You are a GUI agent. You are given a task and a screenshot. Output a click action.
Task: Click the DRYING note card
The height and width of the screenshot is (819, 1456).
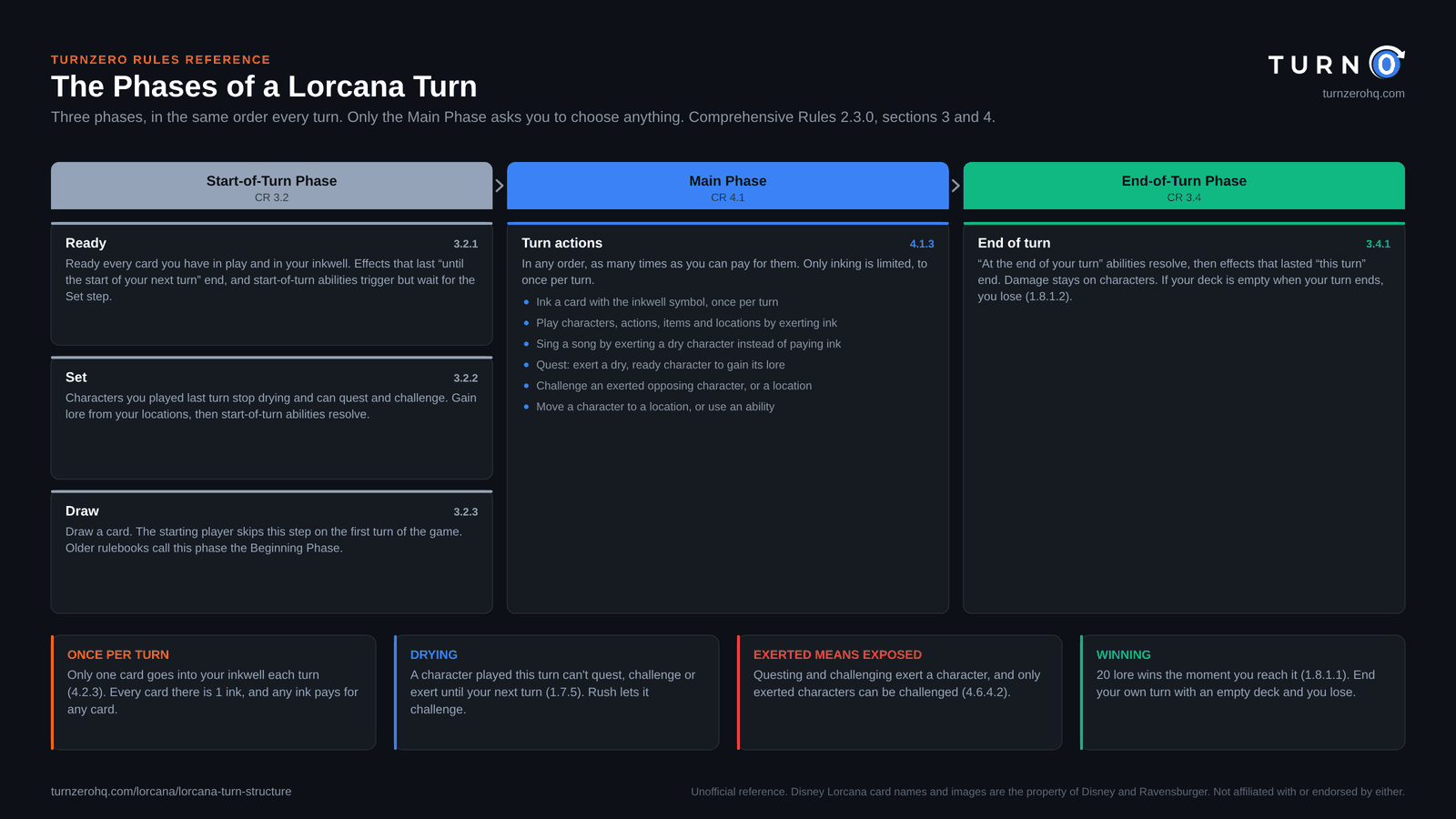[556, 693]
